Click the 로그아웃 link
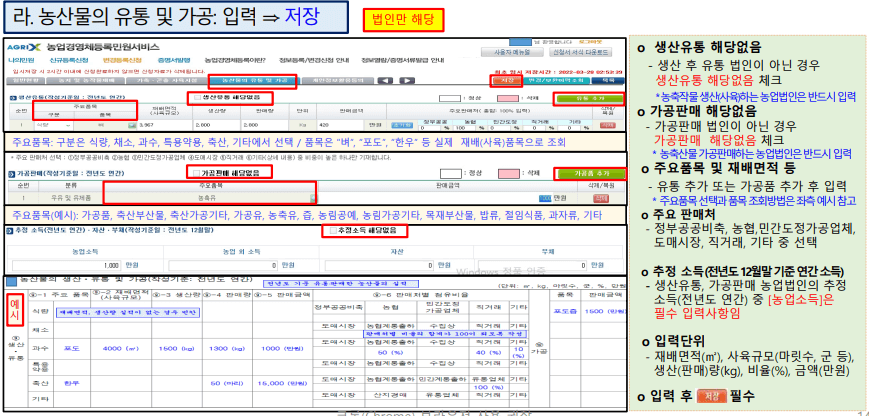 (x=589, y=42)
